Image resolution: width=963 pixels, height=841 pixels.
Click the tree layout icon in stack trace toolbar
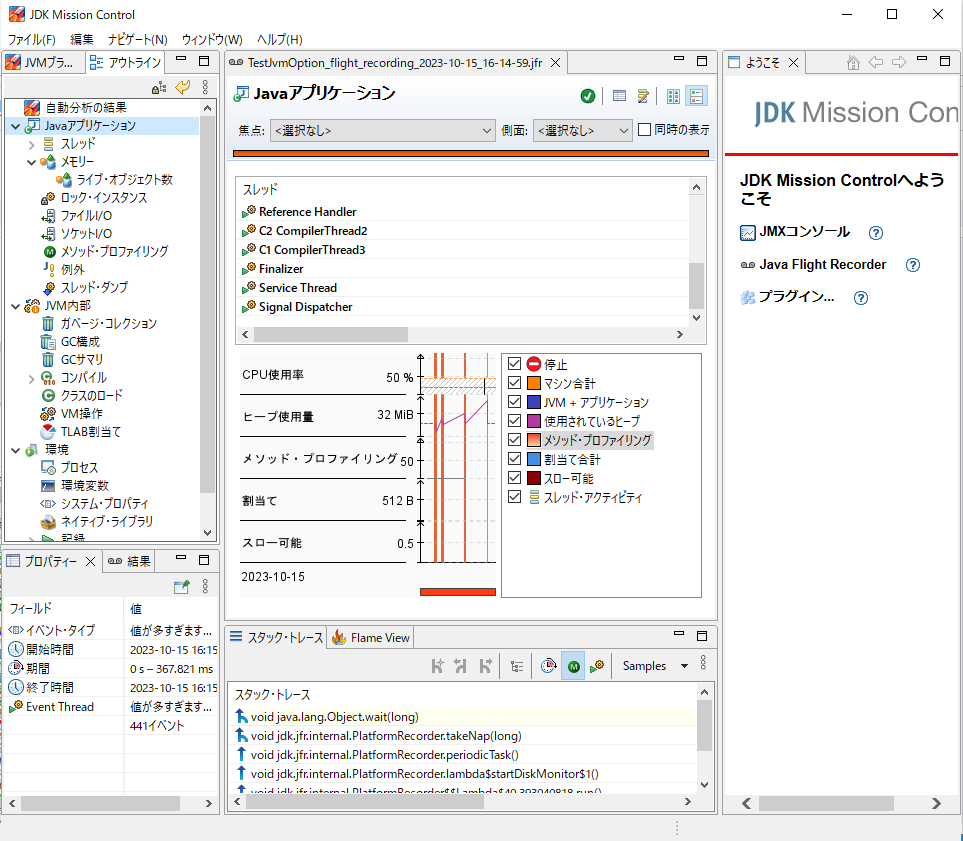pos(516,665)
